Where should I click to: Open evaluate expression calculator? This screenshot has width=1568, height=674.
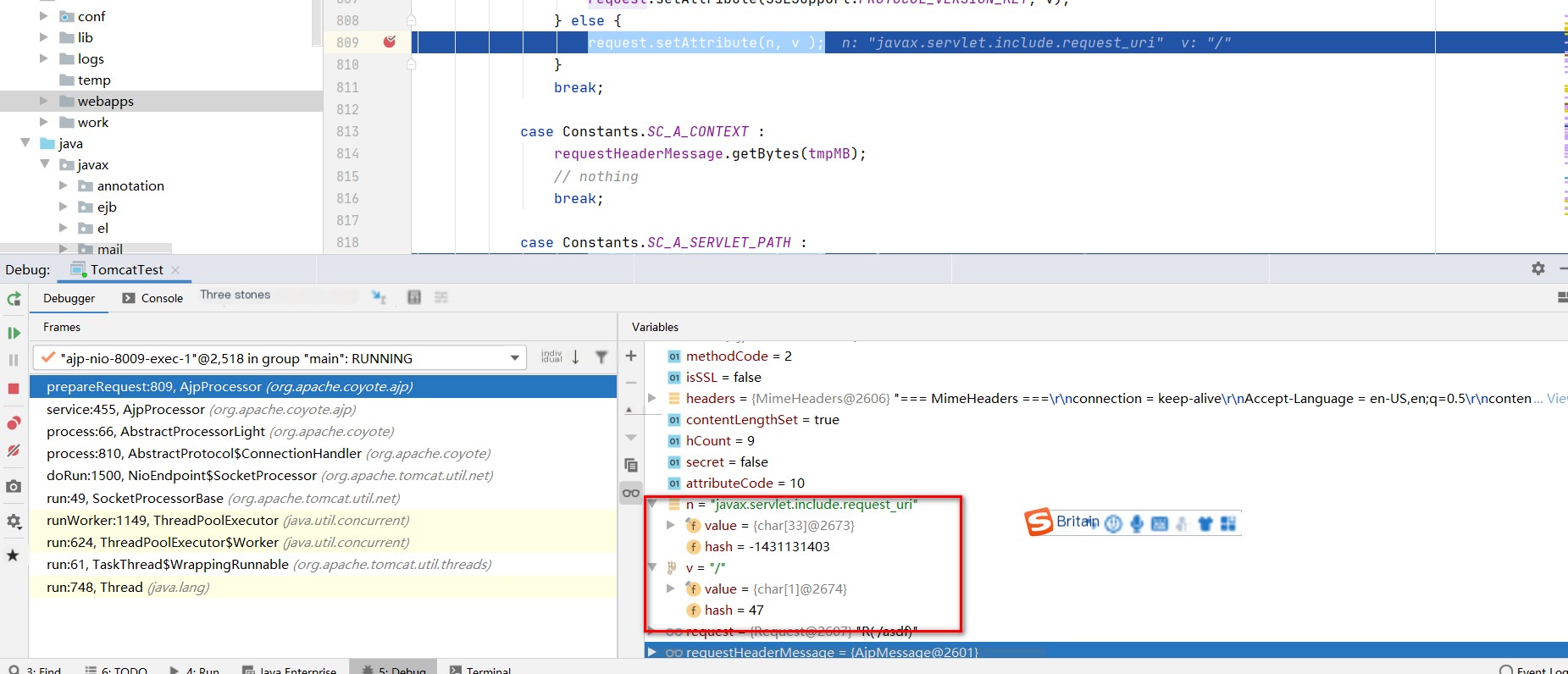click(x=414, y=297)
